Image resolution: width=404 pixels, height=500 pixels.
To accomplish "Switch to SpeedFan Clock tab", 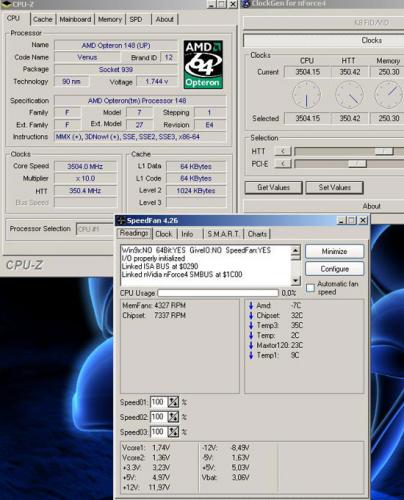I will tap(164, 234).
